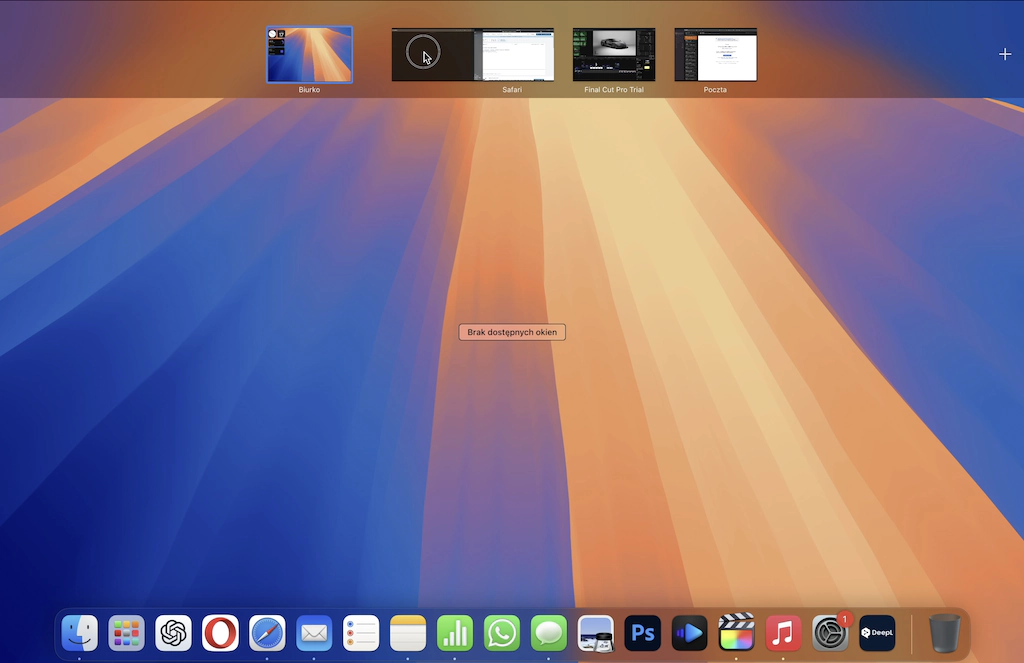
Task: Open the Opera browser in the Dock
Action: coord(220,633)
